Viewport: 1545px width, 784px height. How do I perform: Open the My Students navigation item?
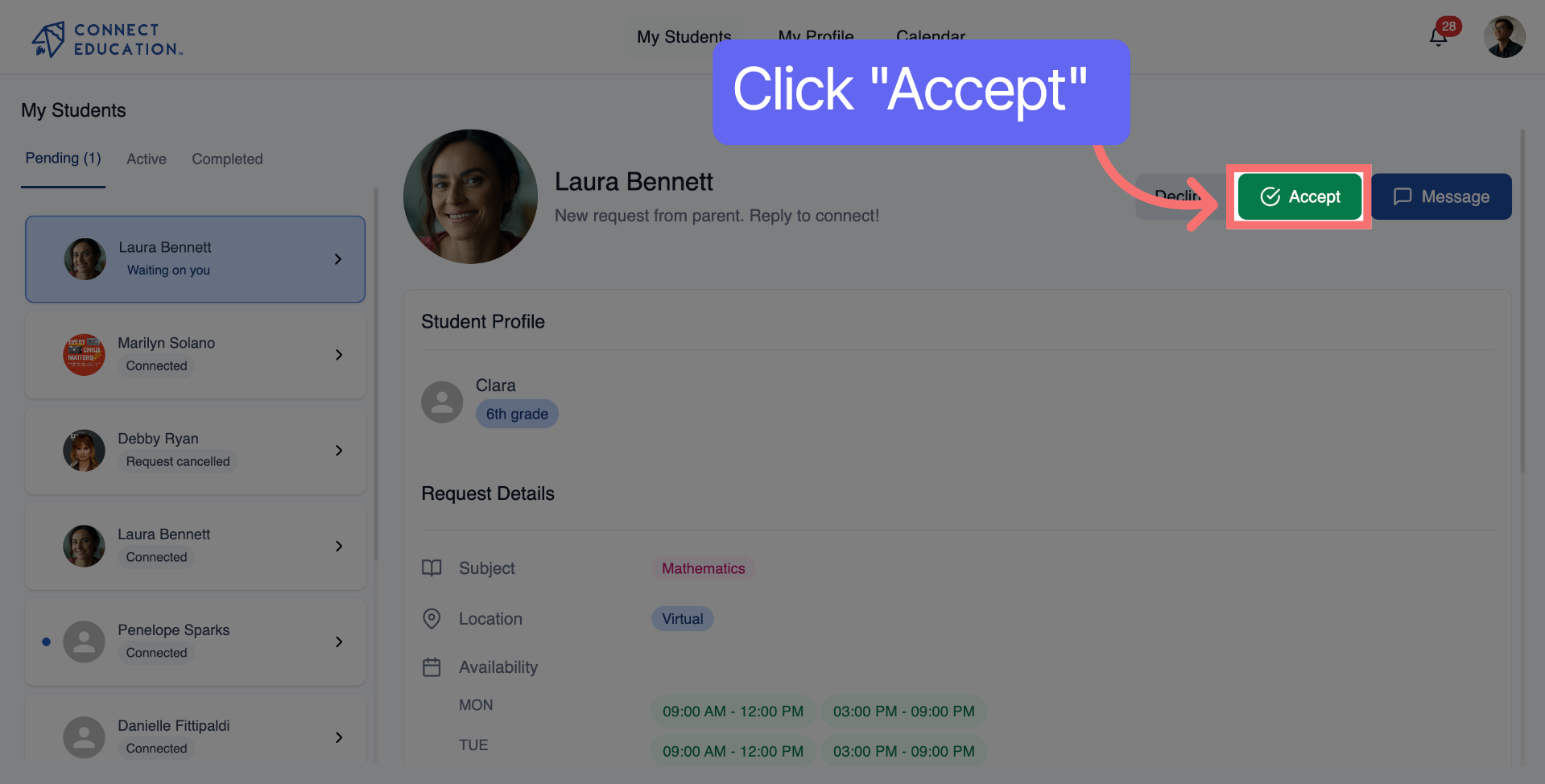[684, 37]
